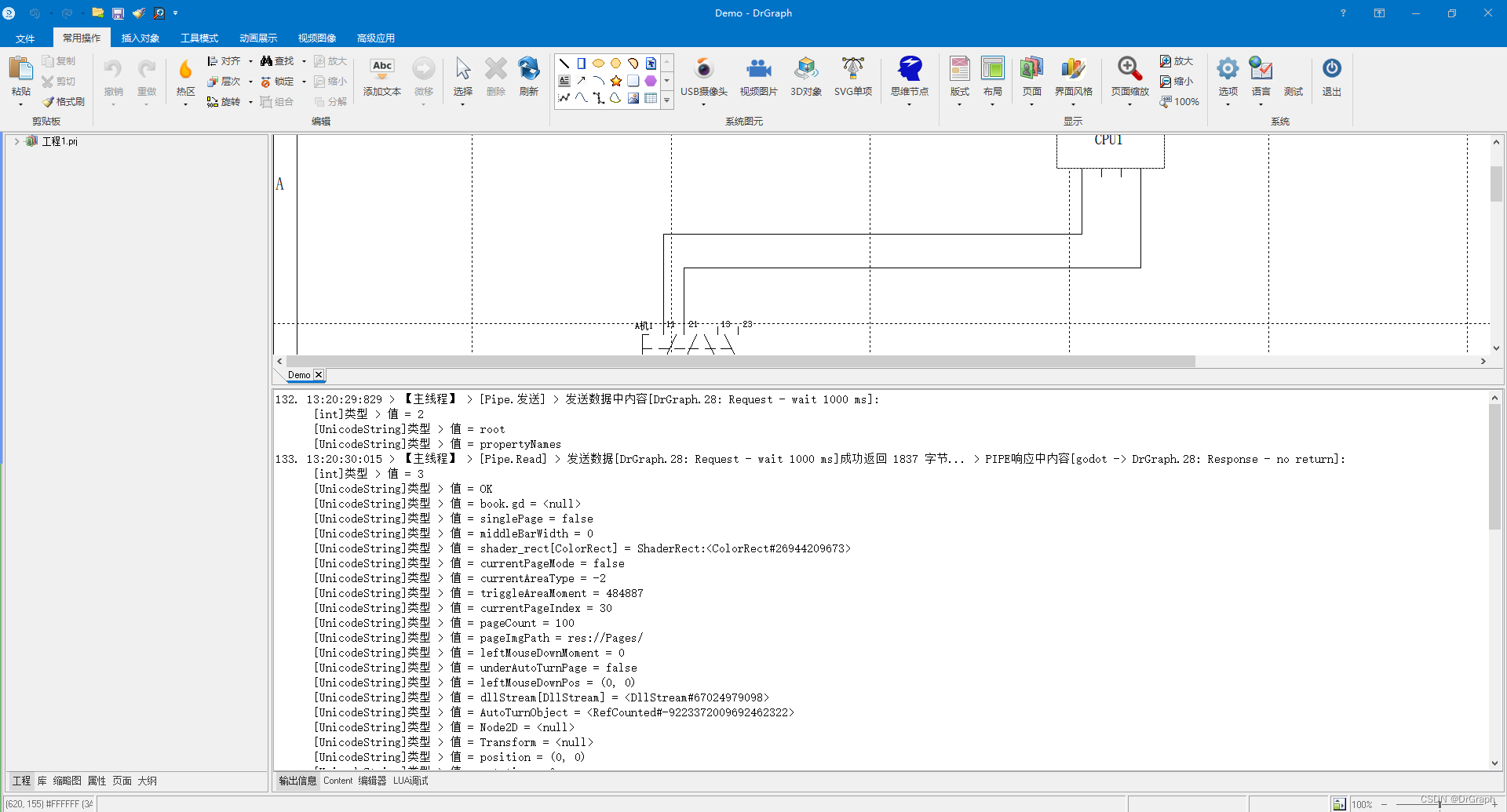1507x812 pixels.
Task: Click the Language (语言) icon
Action: [x=1261, y=69]
